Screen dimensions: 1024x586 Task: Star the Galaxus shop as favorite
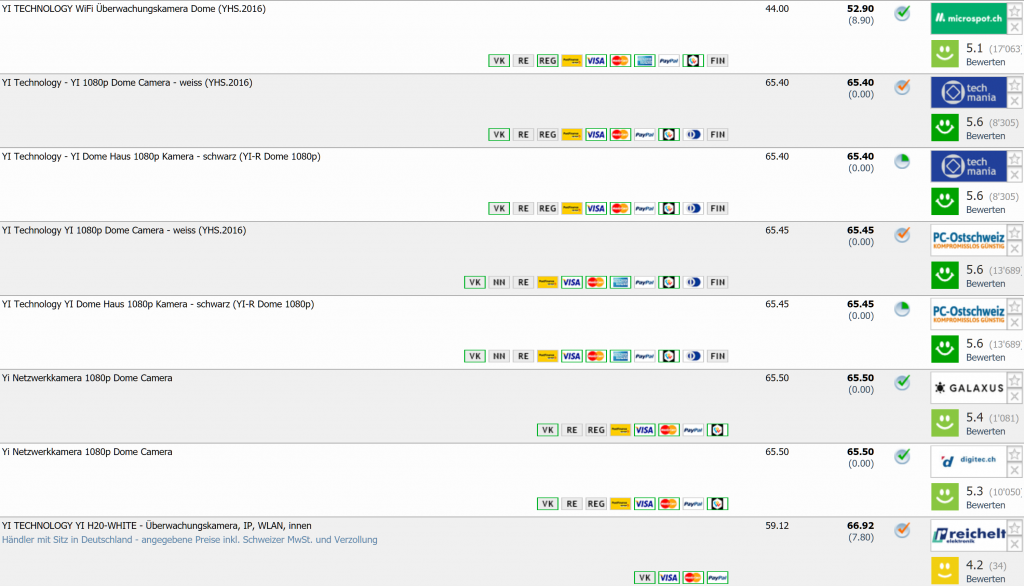tap(1015, 380)
